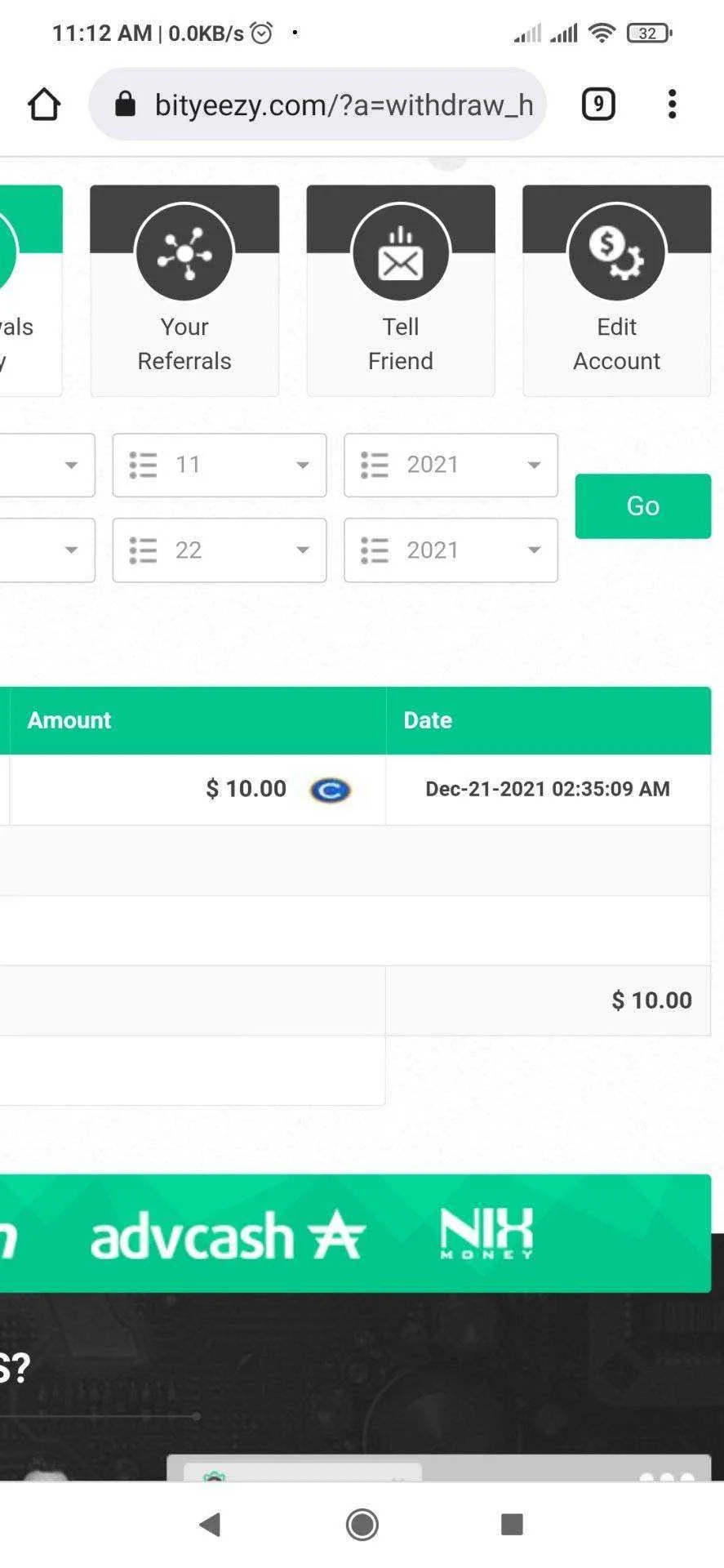This screenshot has height=1568, width=724.
Task: Open the start year dropdown showing 2021
Action: [451, 465]
